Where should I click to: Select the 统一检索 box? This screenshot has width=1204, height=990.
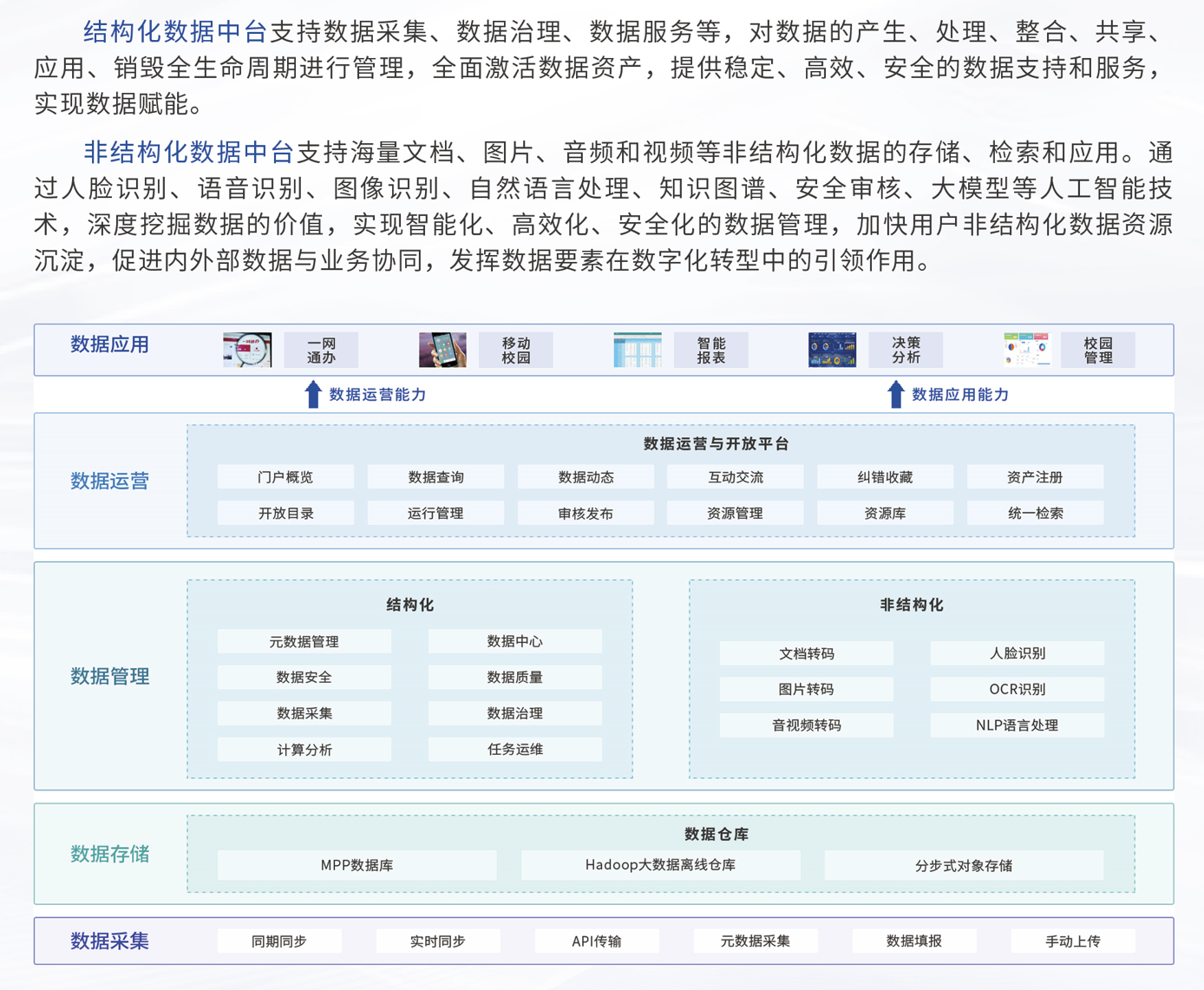[x=1035, y=513]
